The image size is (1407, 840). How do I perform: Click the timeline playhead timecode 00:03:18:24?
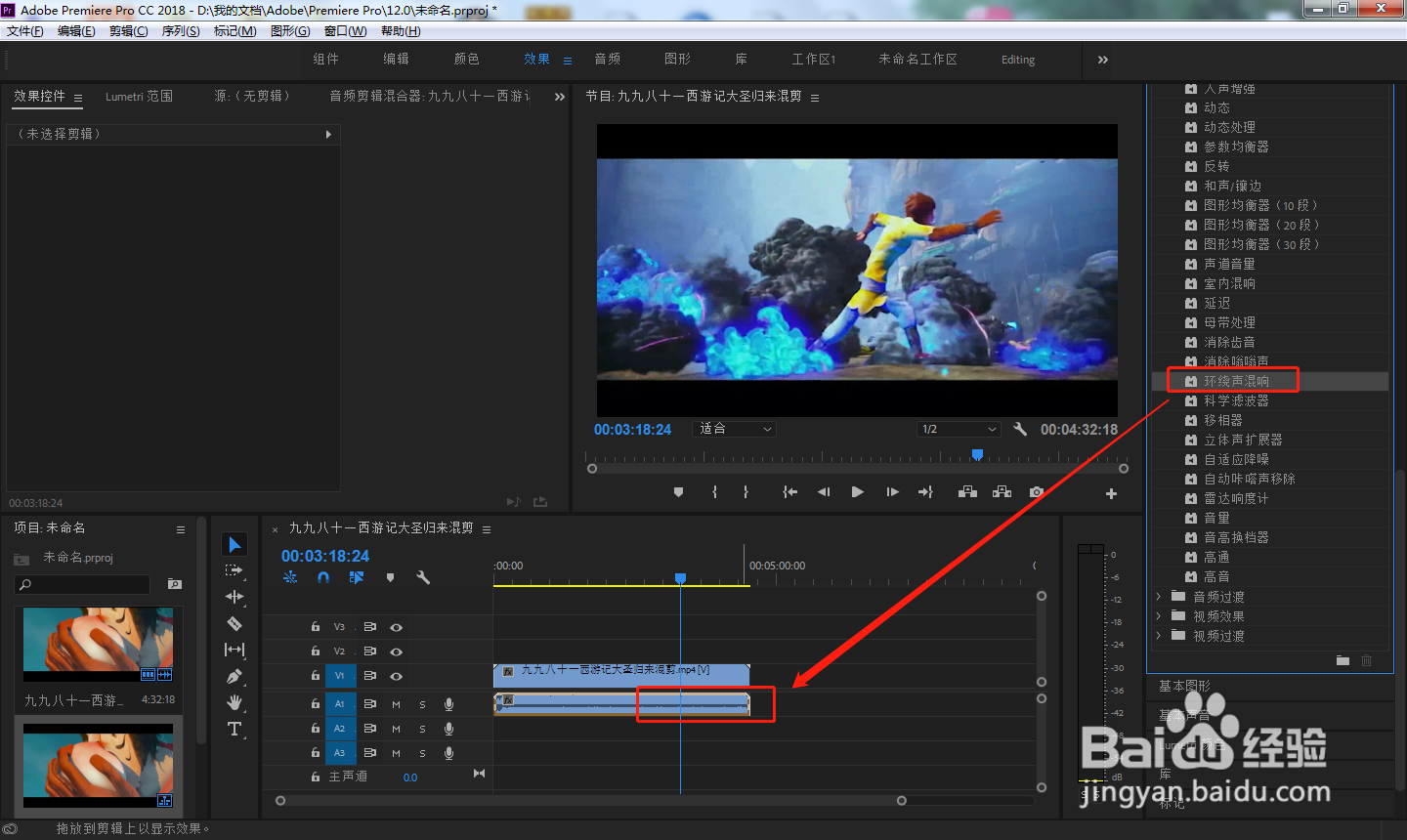click(x=325, y=556)
